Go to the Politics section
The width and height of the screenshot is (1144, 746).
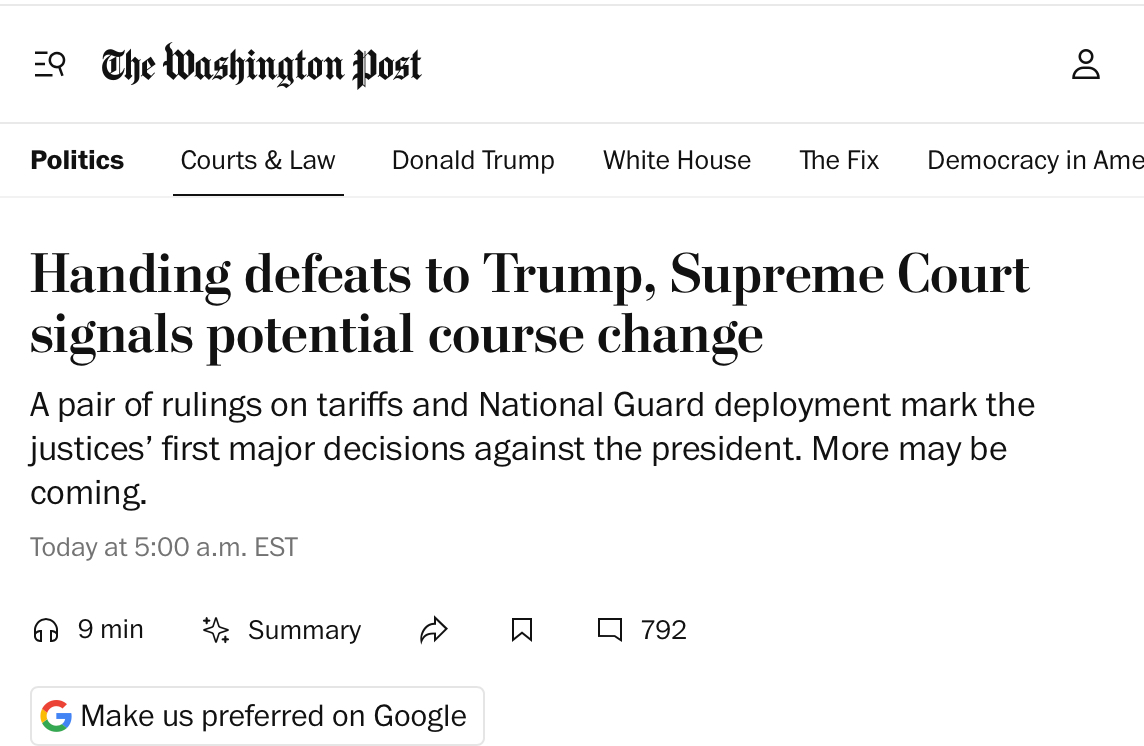[77, 160]
